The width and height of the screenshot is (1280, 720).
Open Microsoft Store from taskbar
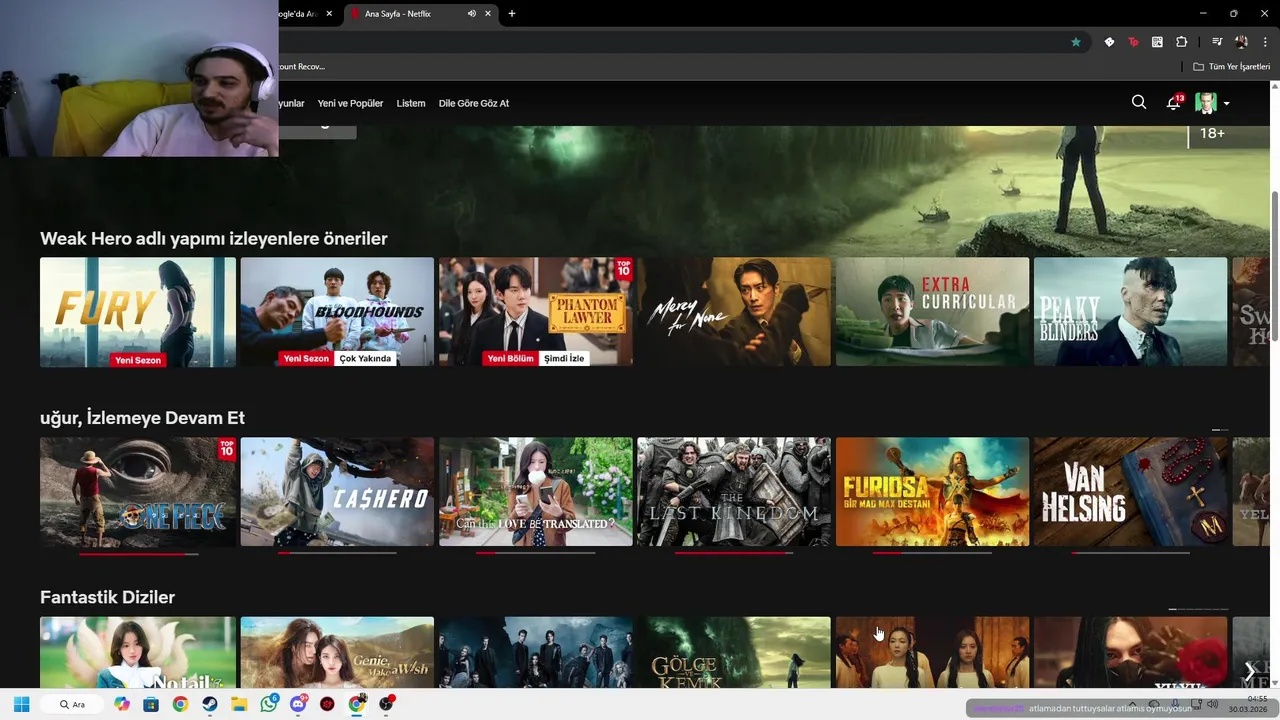click(x=151, y=704)
